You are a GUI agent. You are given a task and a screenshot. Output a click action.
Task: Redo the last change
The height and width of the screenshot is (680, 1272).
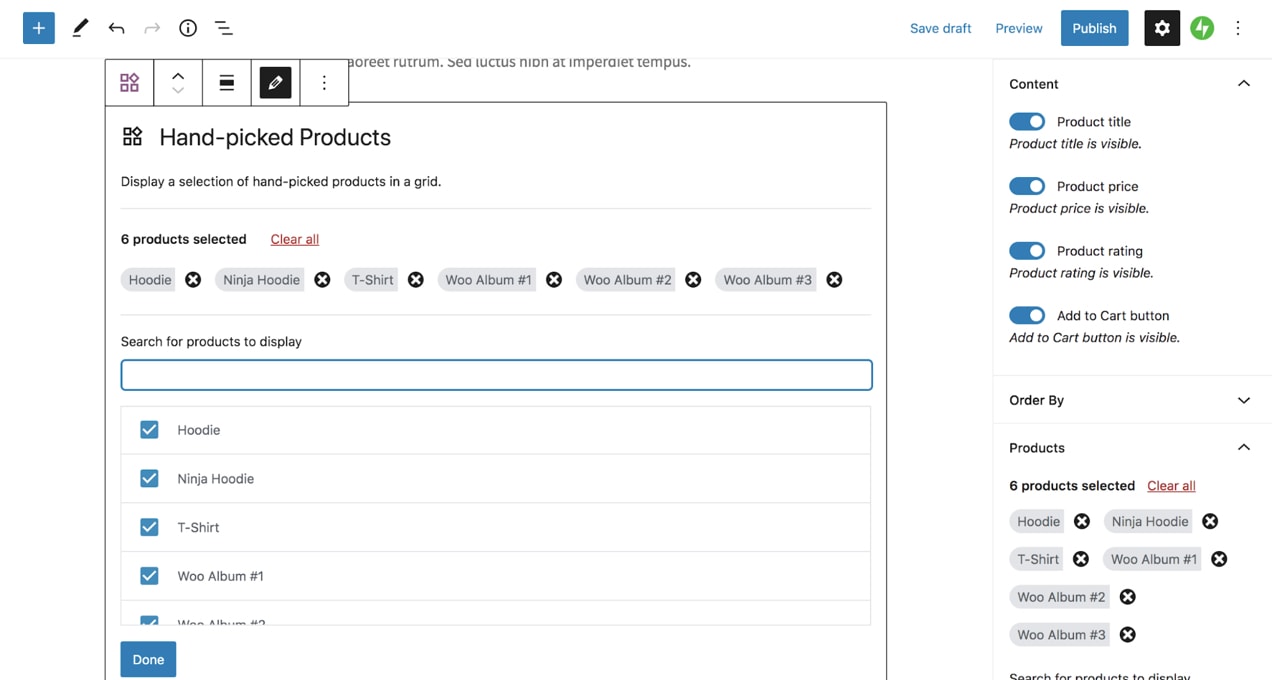[x=152, y=28]
